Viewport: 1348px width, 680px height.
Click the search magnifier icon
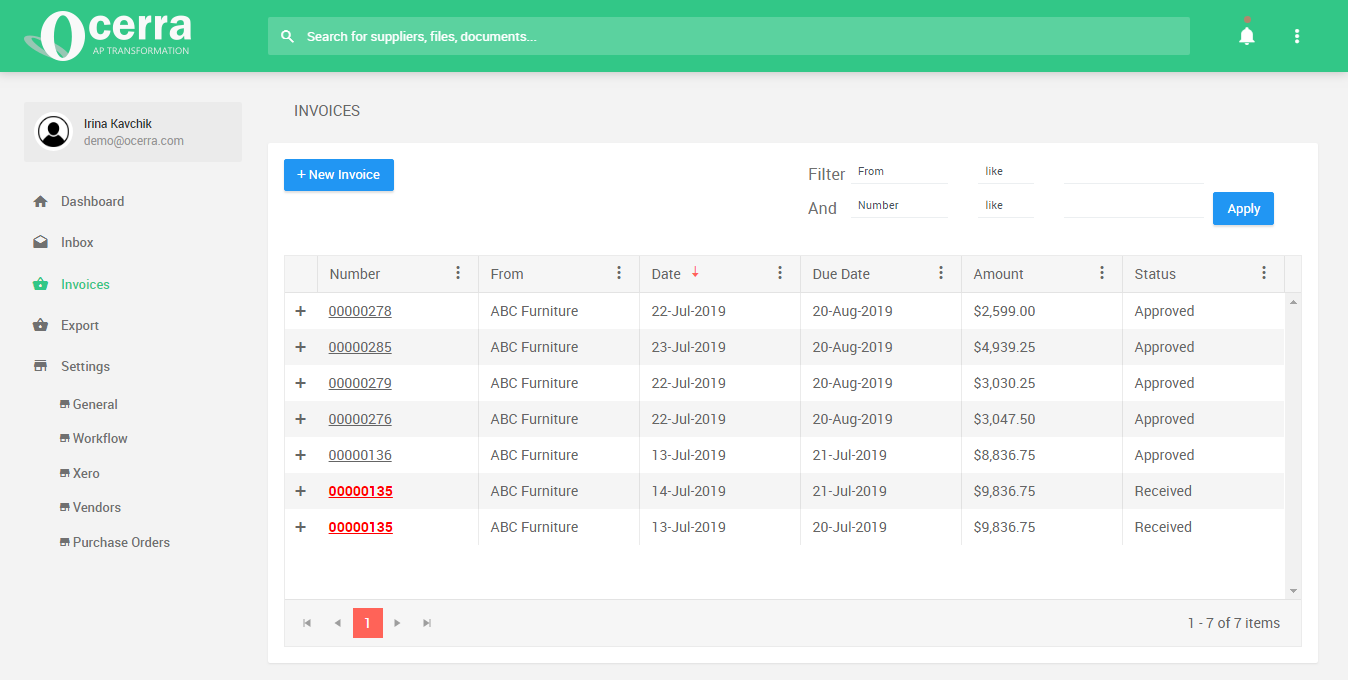288,36
